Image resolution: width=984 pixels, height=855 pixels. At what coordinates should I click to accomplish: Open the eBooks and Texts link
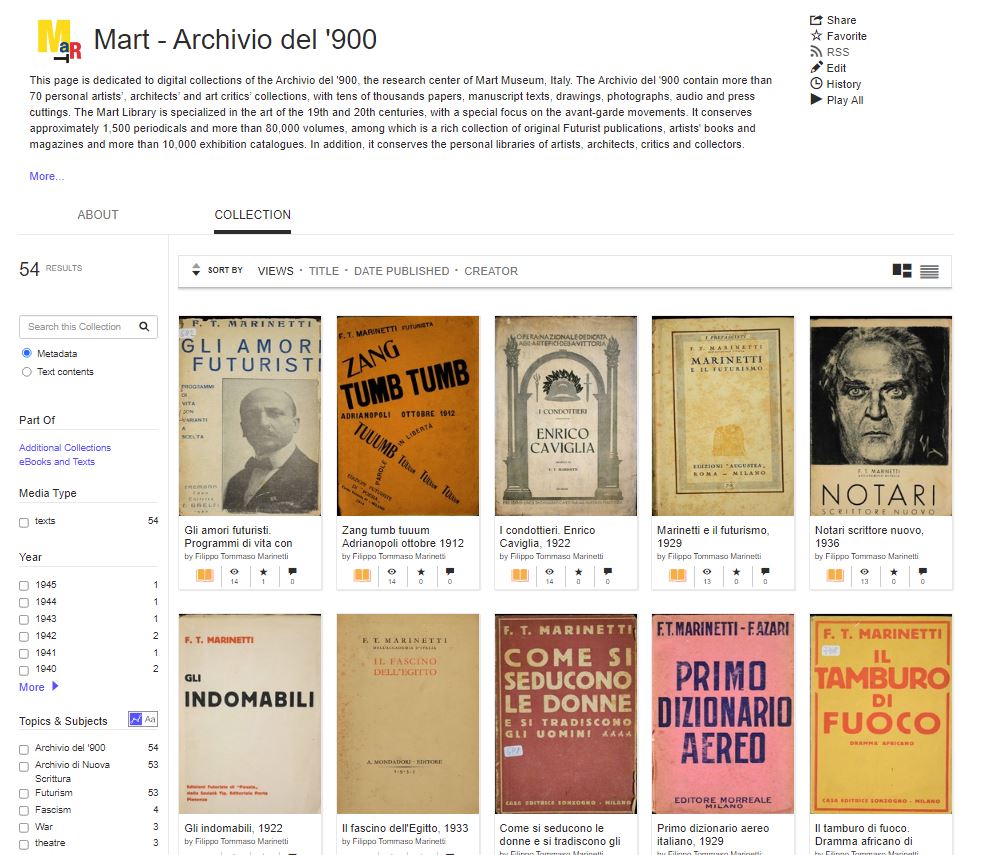pos(56,461)
